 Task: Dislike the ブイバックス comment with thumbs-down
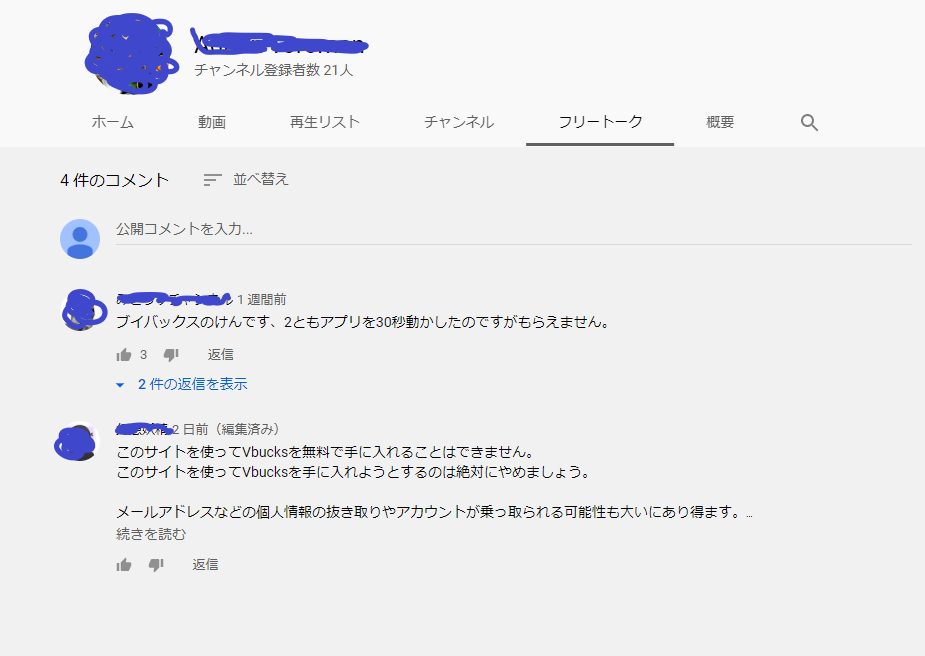pos(171,355)
